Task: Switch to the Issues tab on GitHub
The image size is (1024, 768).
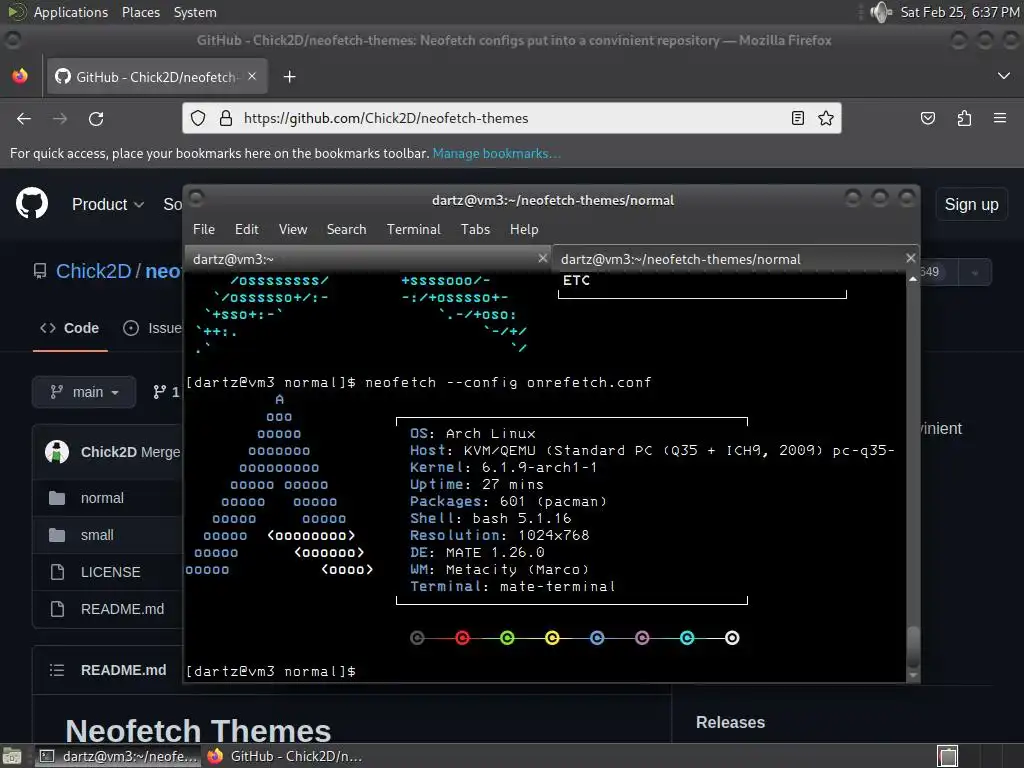Action: tap(152, 328)
